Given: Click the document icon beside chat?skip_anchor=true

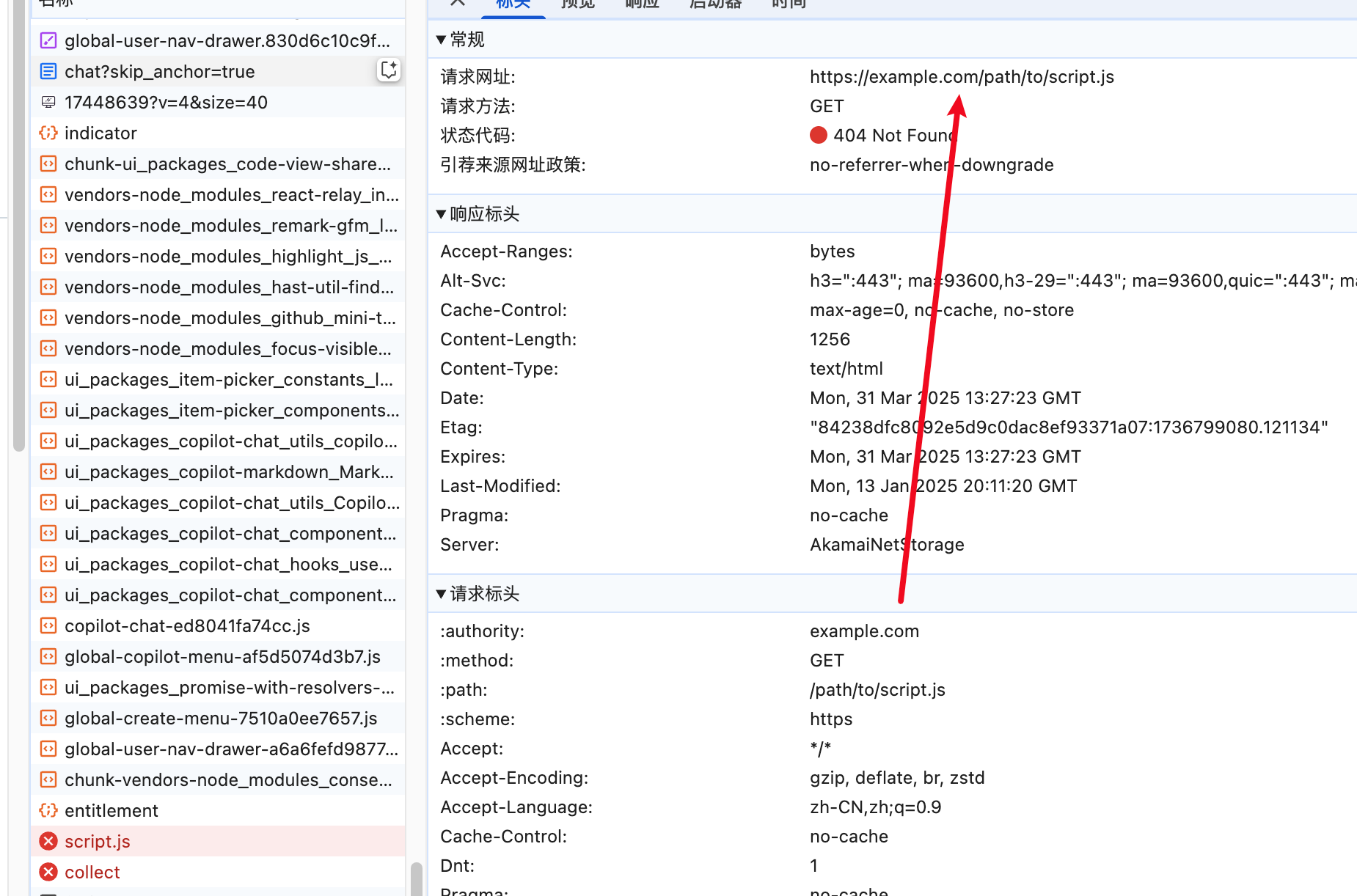Looking at the screenshot, I should click(48, 71).
